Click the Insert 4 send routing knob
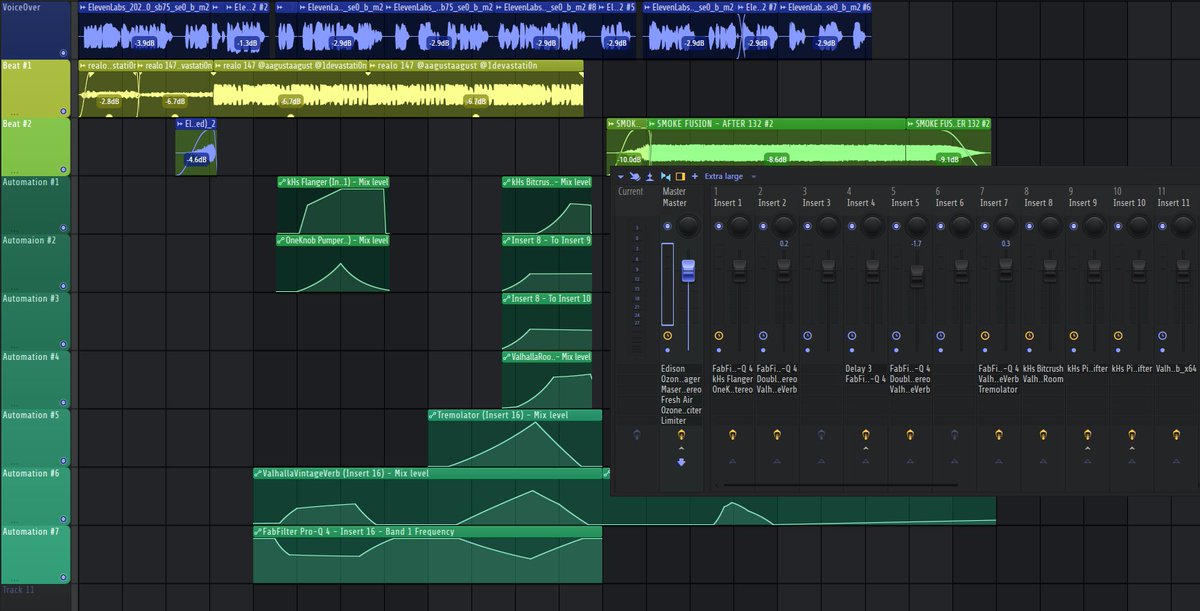 coord(865,434)
